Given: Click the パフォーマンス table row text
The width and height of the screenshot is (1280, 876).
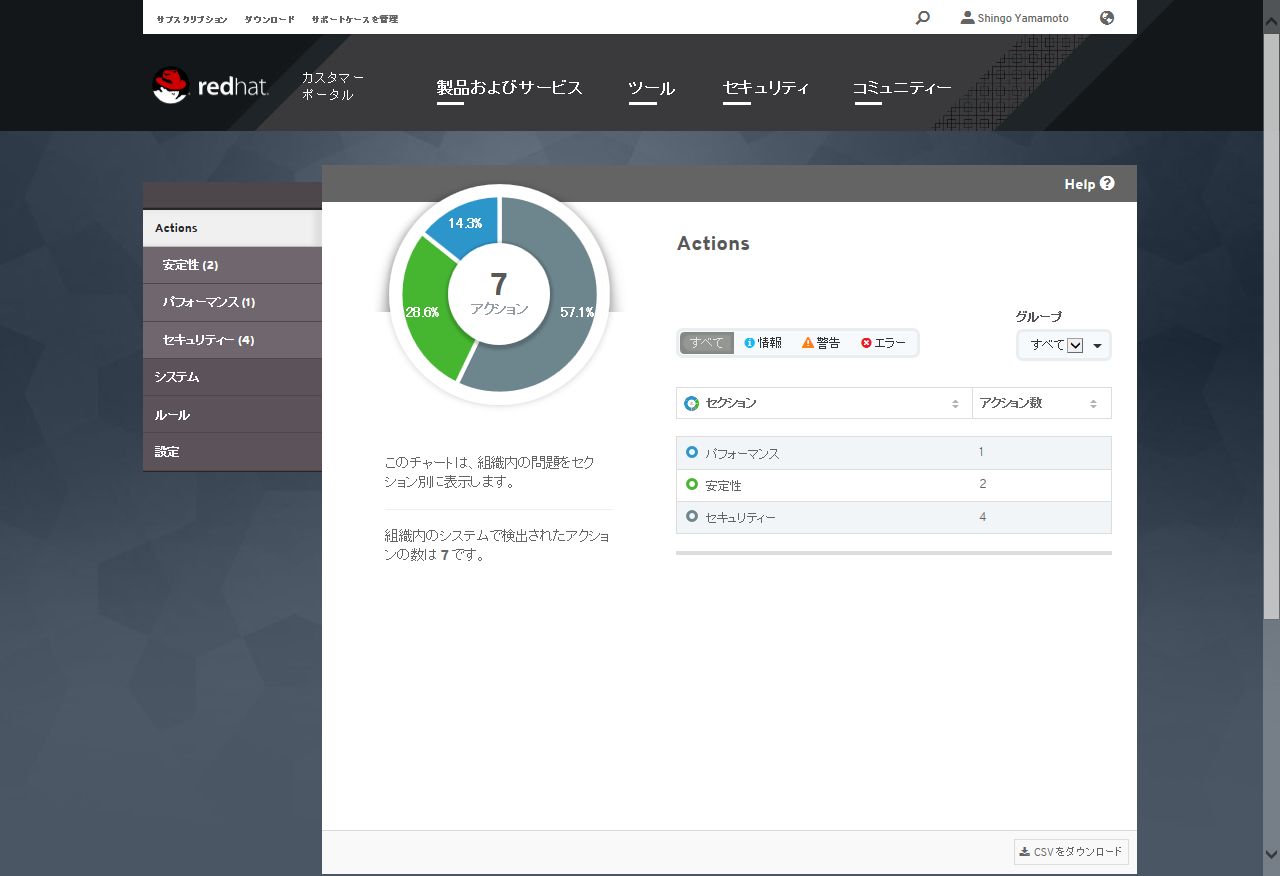Looking at the screenshot, I should click(742, 454).
